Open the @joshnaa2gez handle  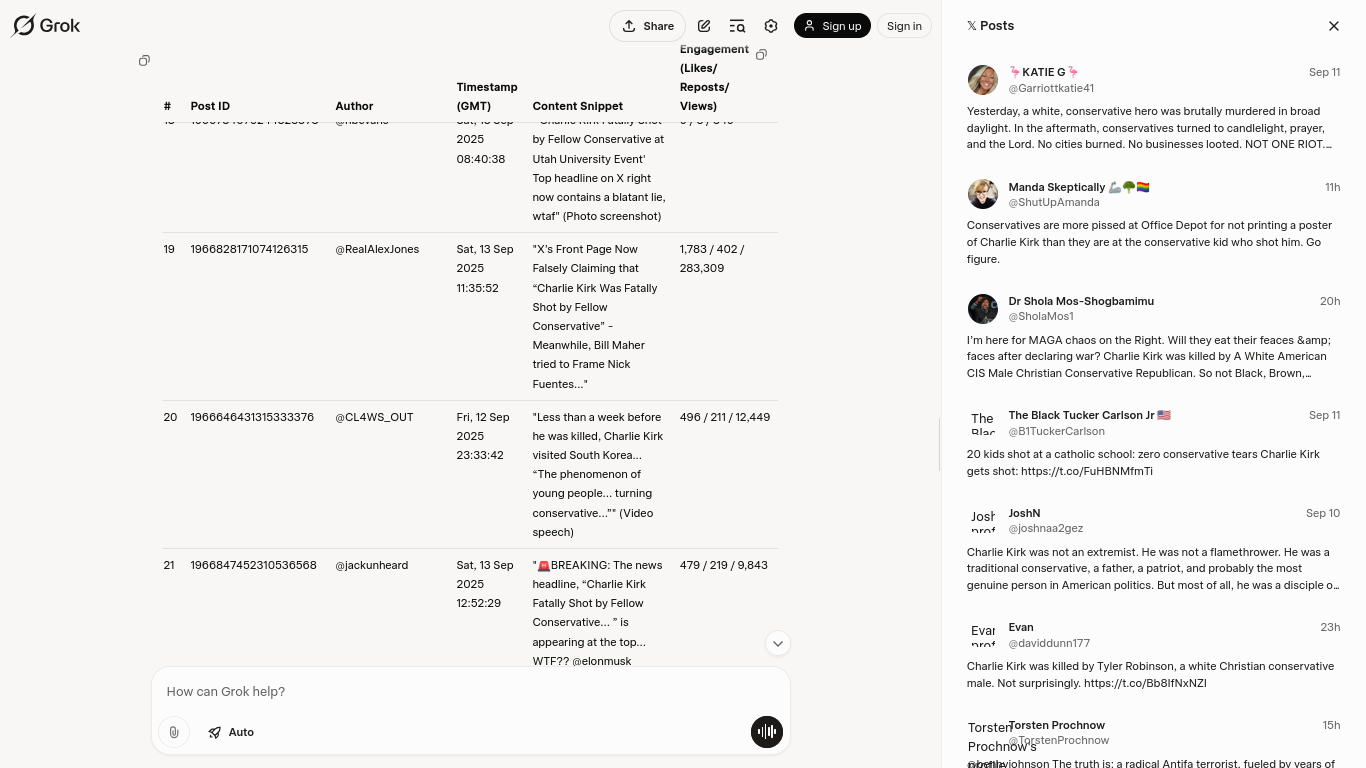point(1046,528)
